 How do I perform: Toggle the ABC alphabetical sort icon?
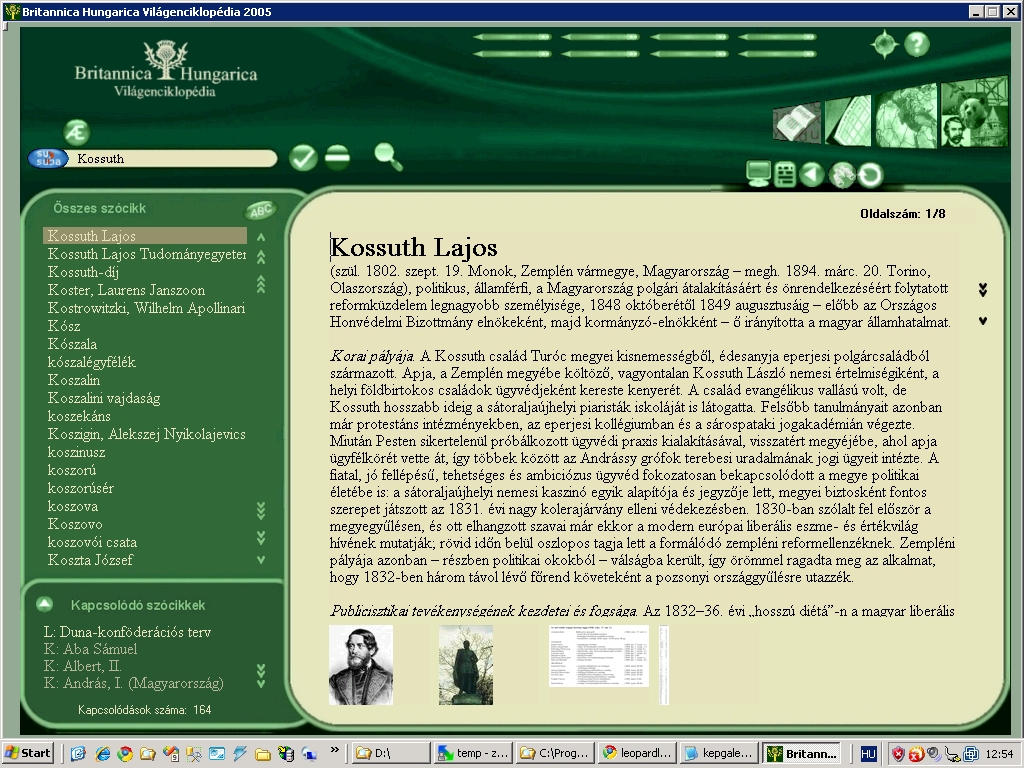(x=261, y=210)
